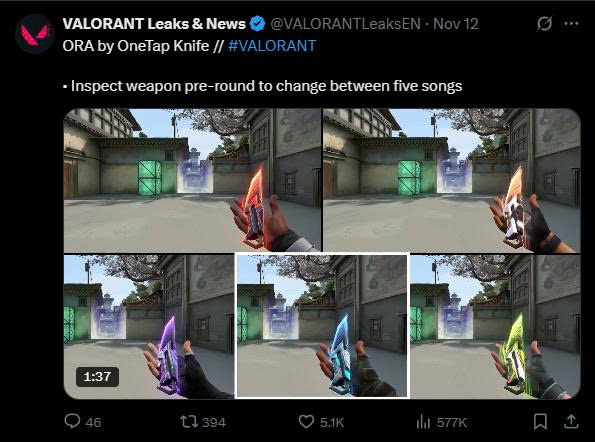Open the VALORANT Leaks profile avatar
Viewport: 595px width, 442px height.
[35, 34]
